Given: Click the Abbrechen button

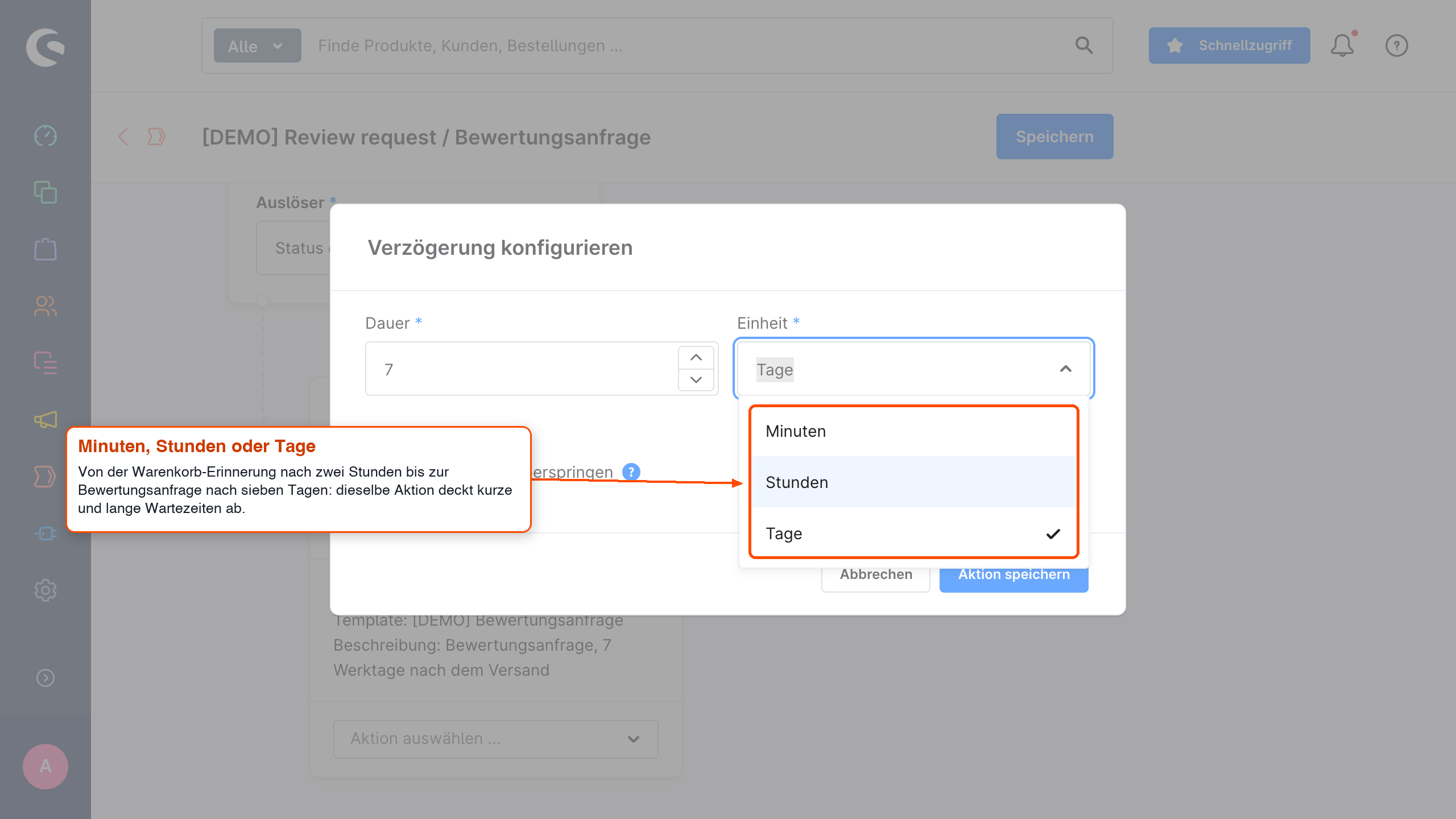Looking at the screenshot, I should click(x=876, y=576).
